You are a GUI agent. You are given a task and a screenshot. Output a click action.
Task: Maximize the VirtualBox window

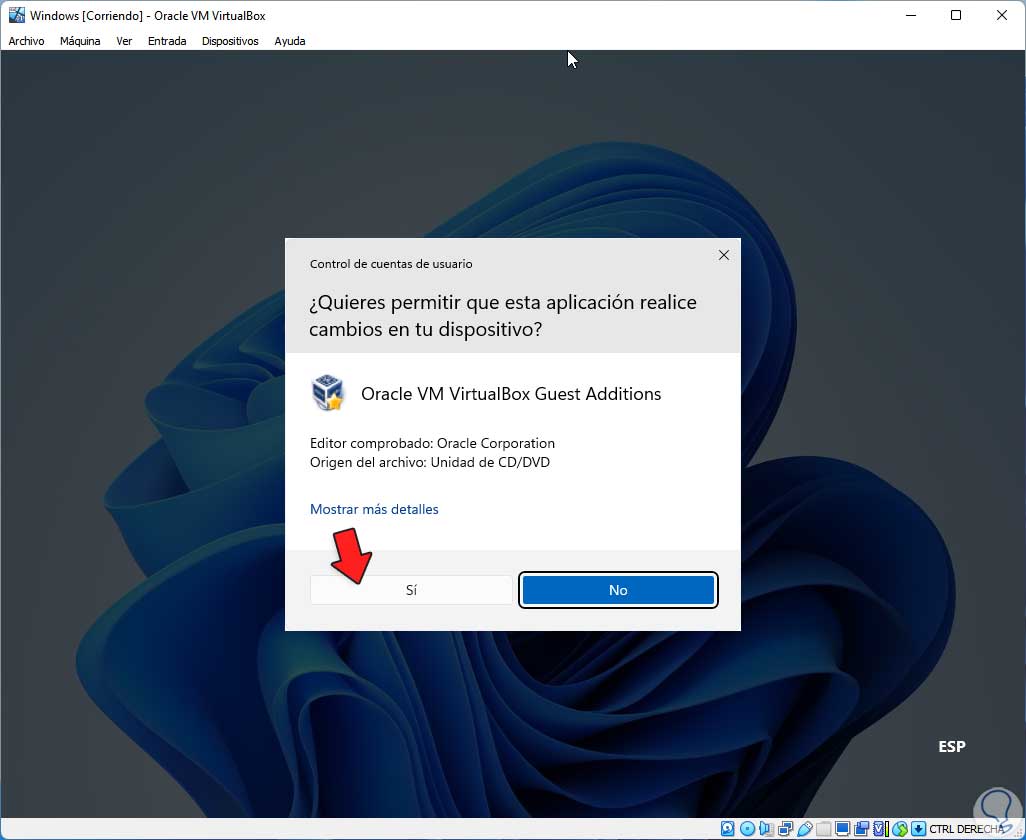coord(956,15)
